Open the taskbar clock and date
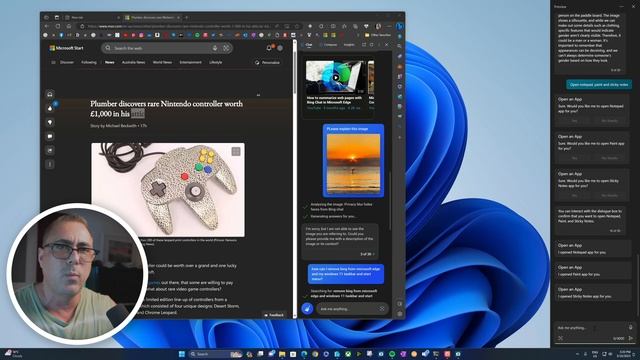 624,354
